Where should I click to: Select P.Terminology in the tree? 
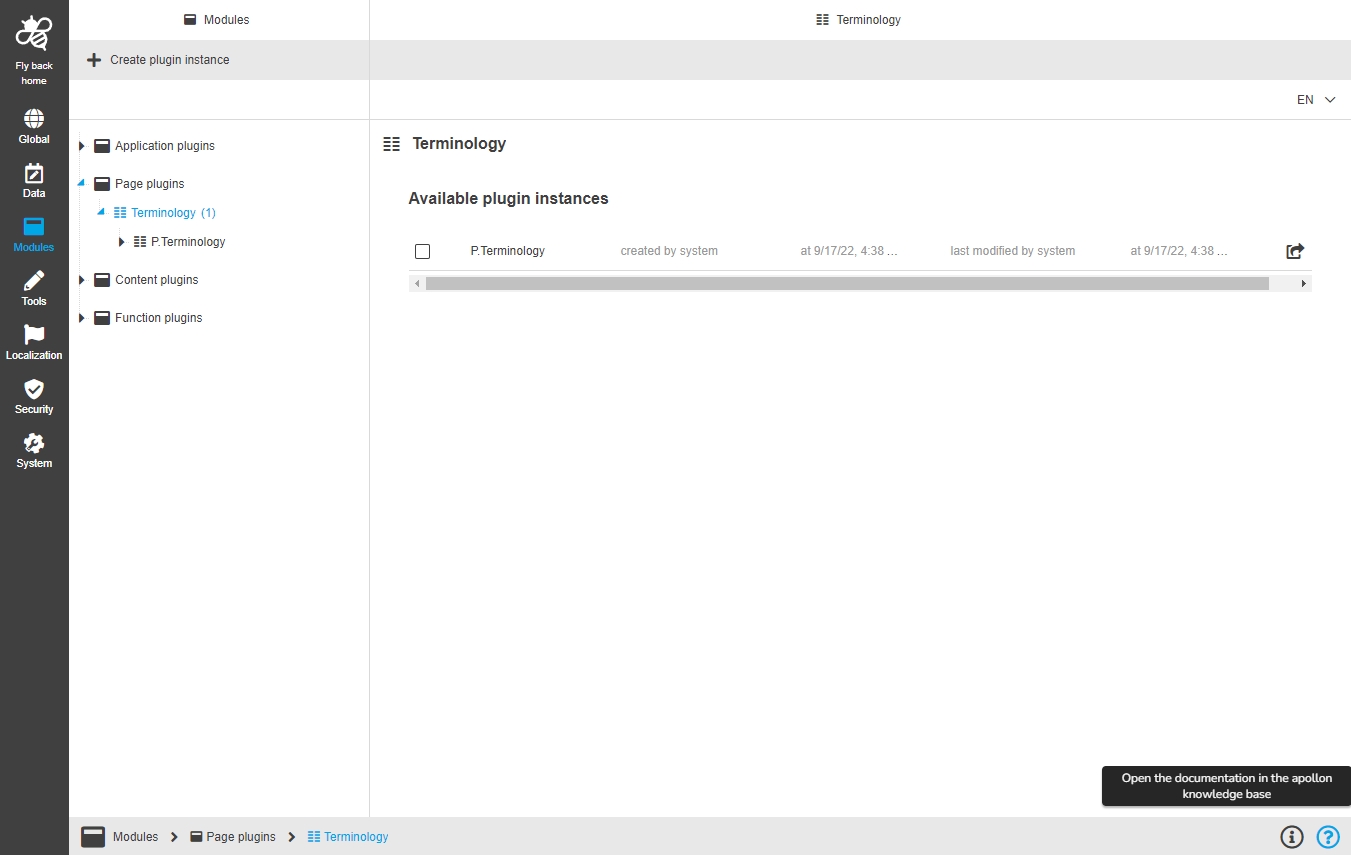188,242
